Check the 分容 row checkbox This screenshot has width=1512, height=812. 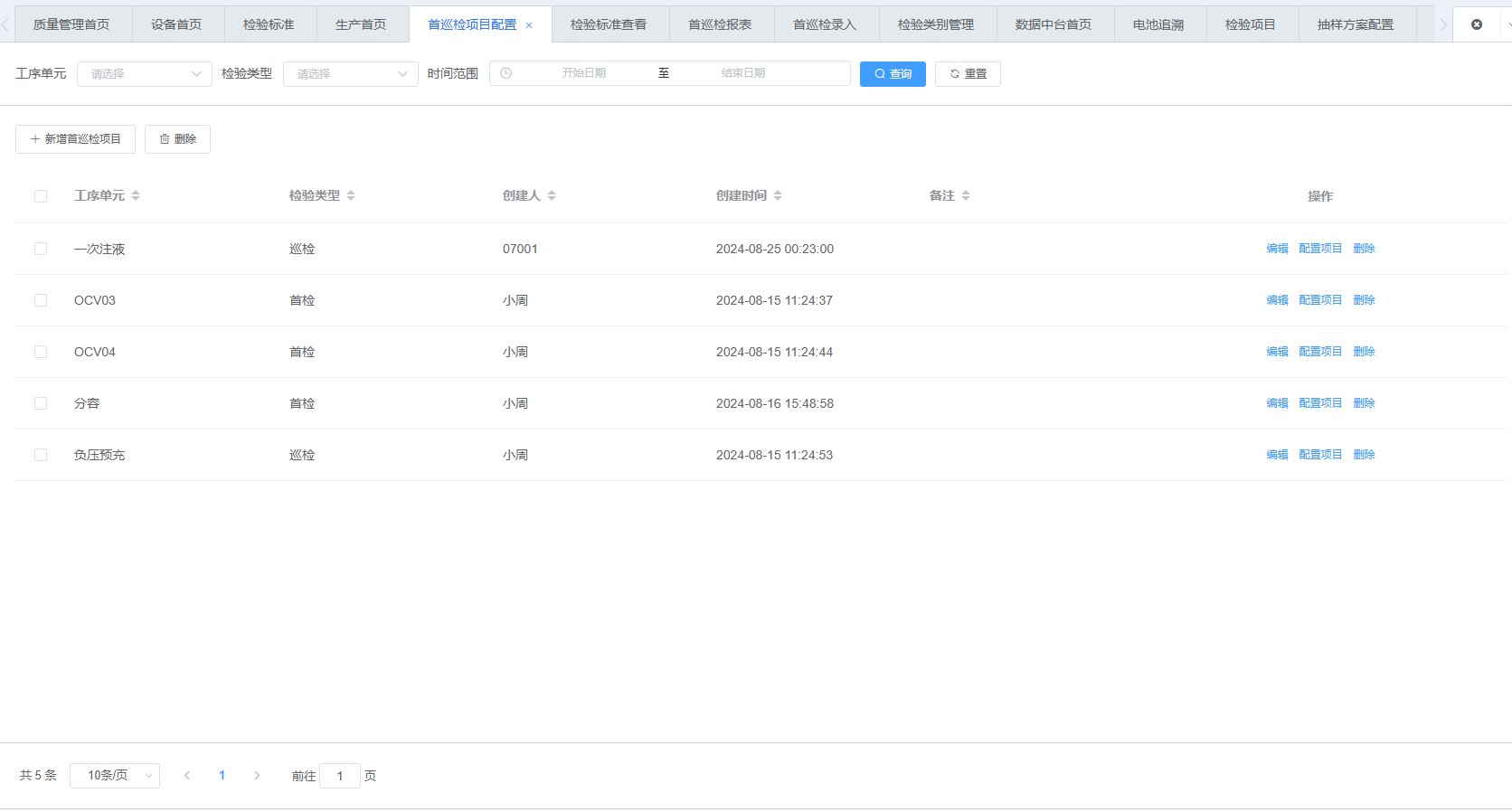click(41, 403)
